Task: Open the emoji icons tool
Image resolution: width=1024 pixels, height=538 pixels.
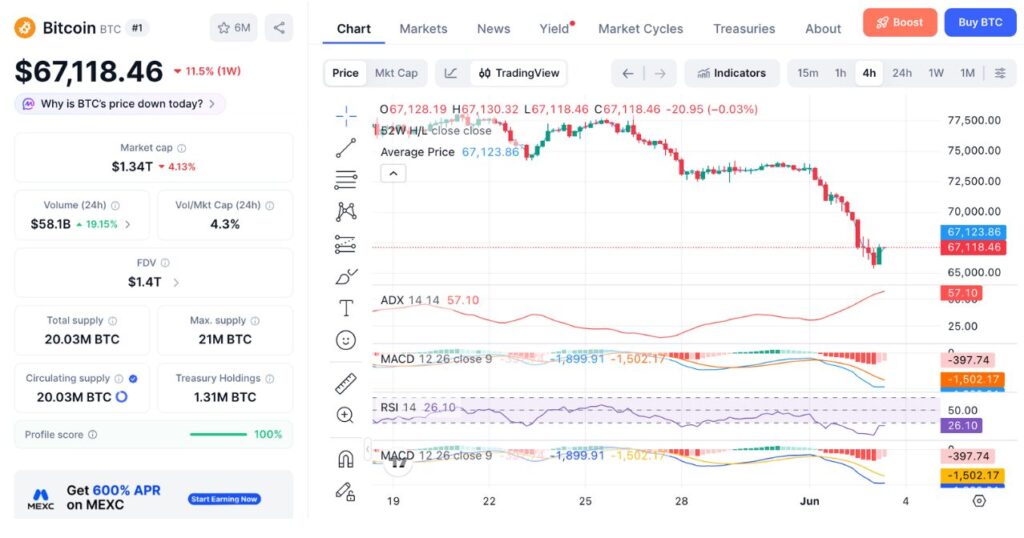Action: pyautogui.click(x=346, y=340)
